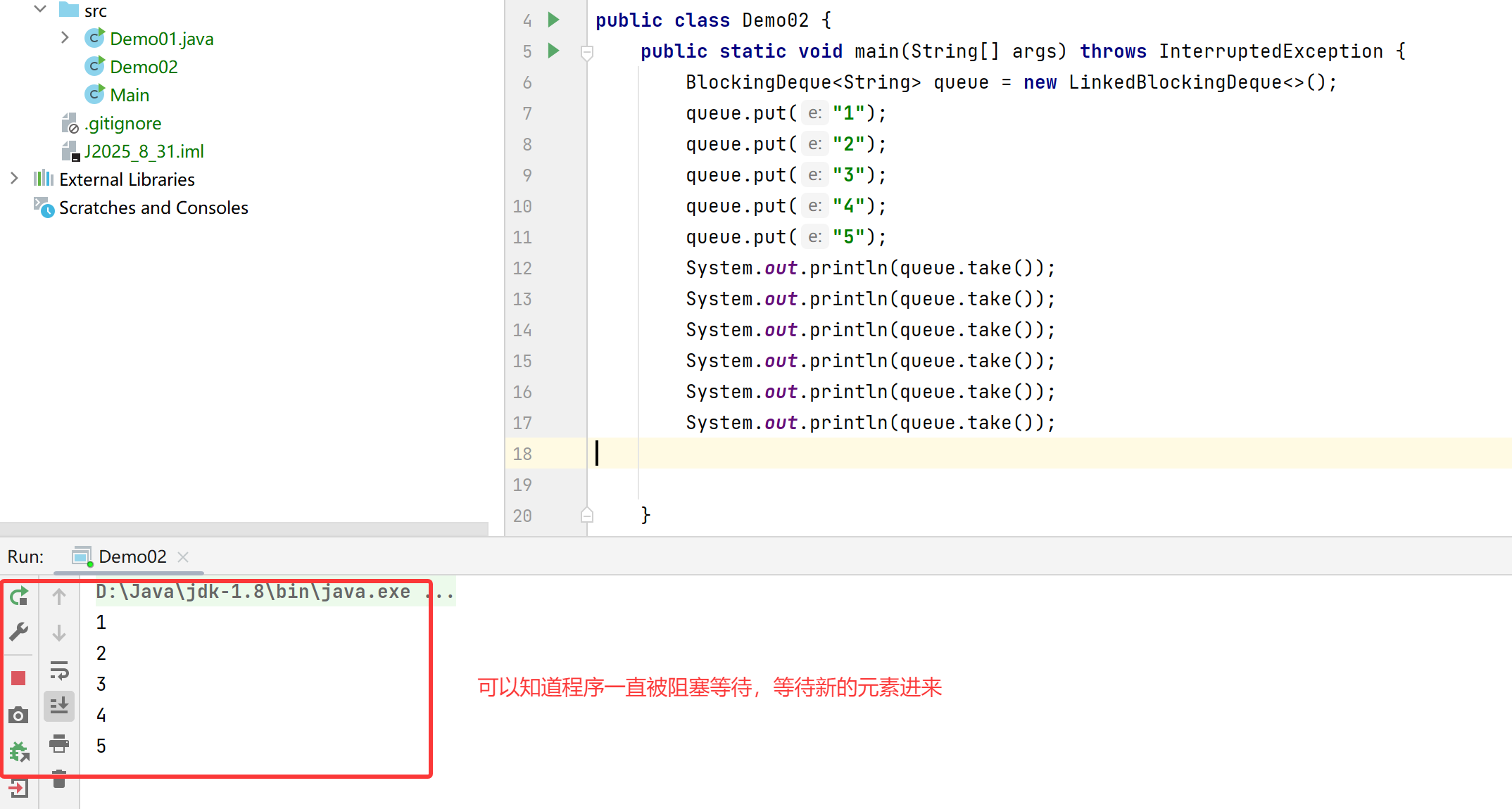Collapse main method fold marker at line 5
Image resolution: width=1512 pixels, height=809 pixels.
tap(587, 52)
